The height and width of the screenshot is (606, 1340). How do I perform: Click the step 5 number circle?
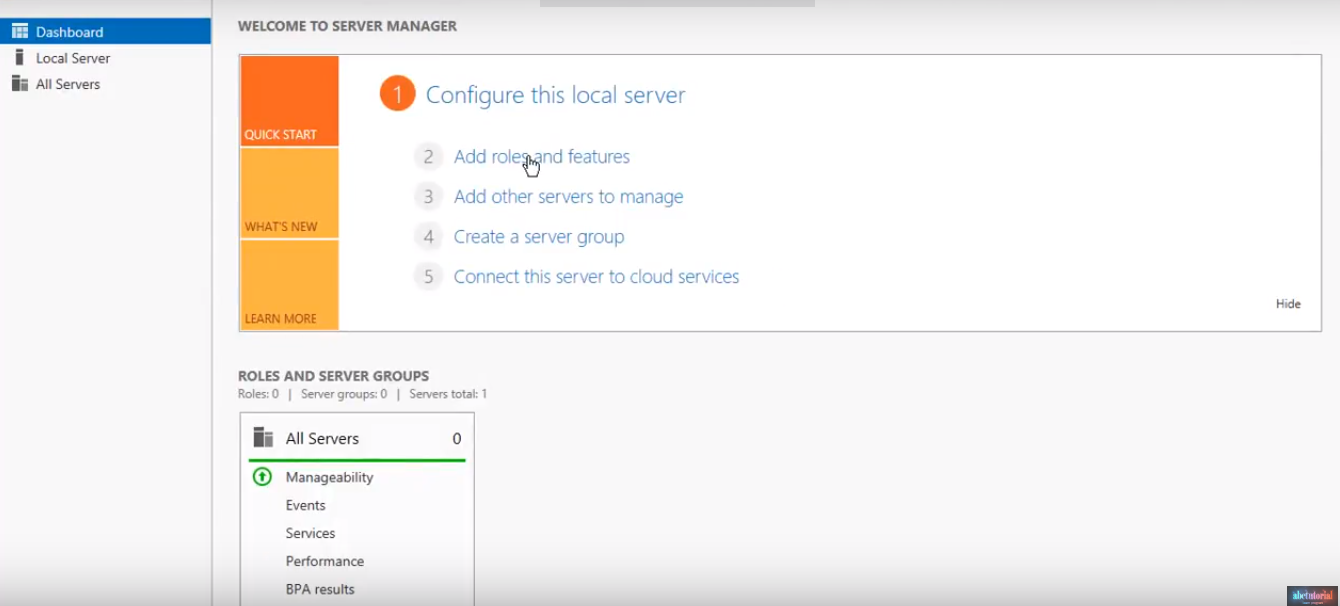[428, 276]
